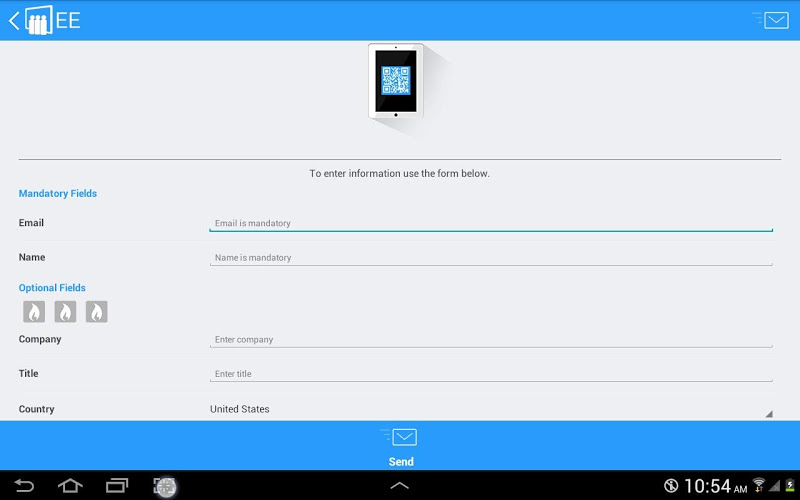Select the third flame rating icon
Image resolution: width=800 pixels, height=500 pixels.
[96, 311]
